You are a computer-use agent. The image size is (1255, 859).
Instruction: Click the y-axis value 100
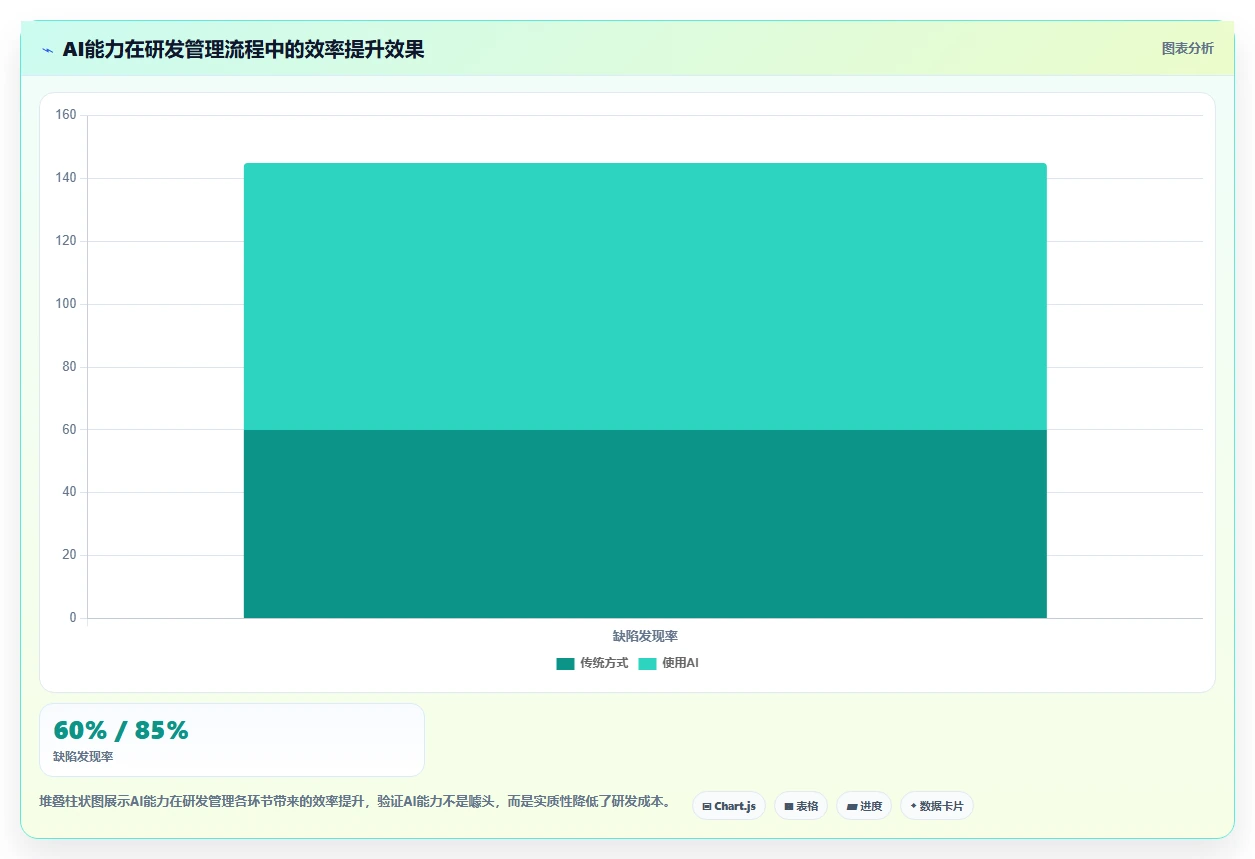click(66, 304)
